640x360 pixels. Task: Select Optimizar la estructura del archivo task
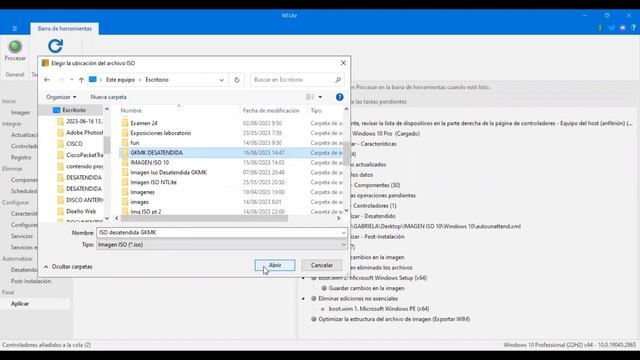tap(394, 319)
